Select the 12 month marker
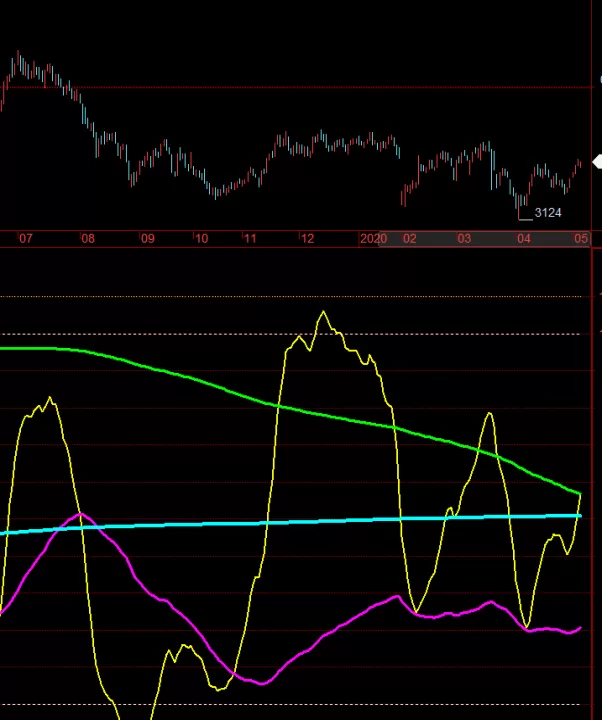602x720 pixels. tap(307, 238)
